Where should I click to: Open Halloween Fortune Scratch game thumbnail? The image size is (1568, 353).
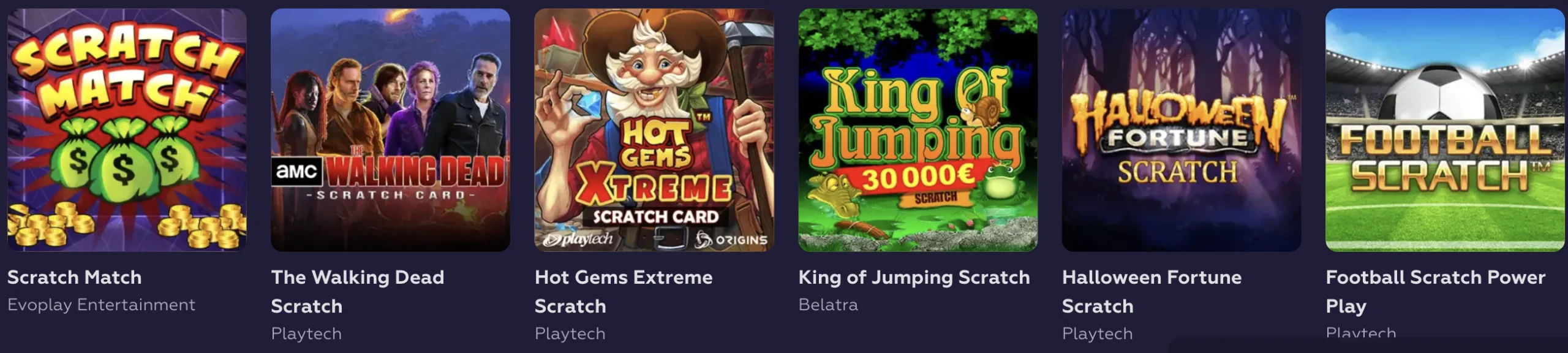point(1182,130)
